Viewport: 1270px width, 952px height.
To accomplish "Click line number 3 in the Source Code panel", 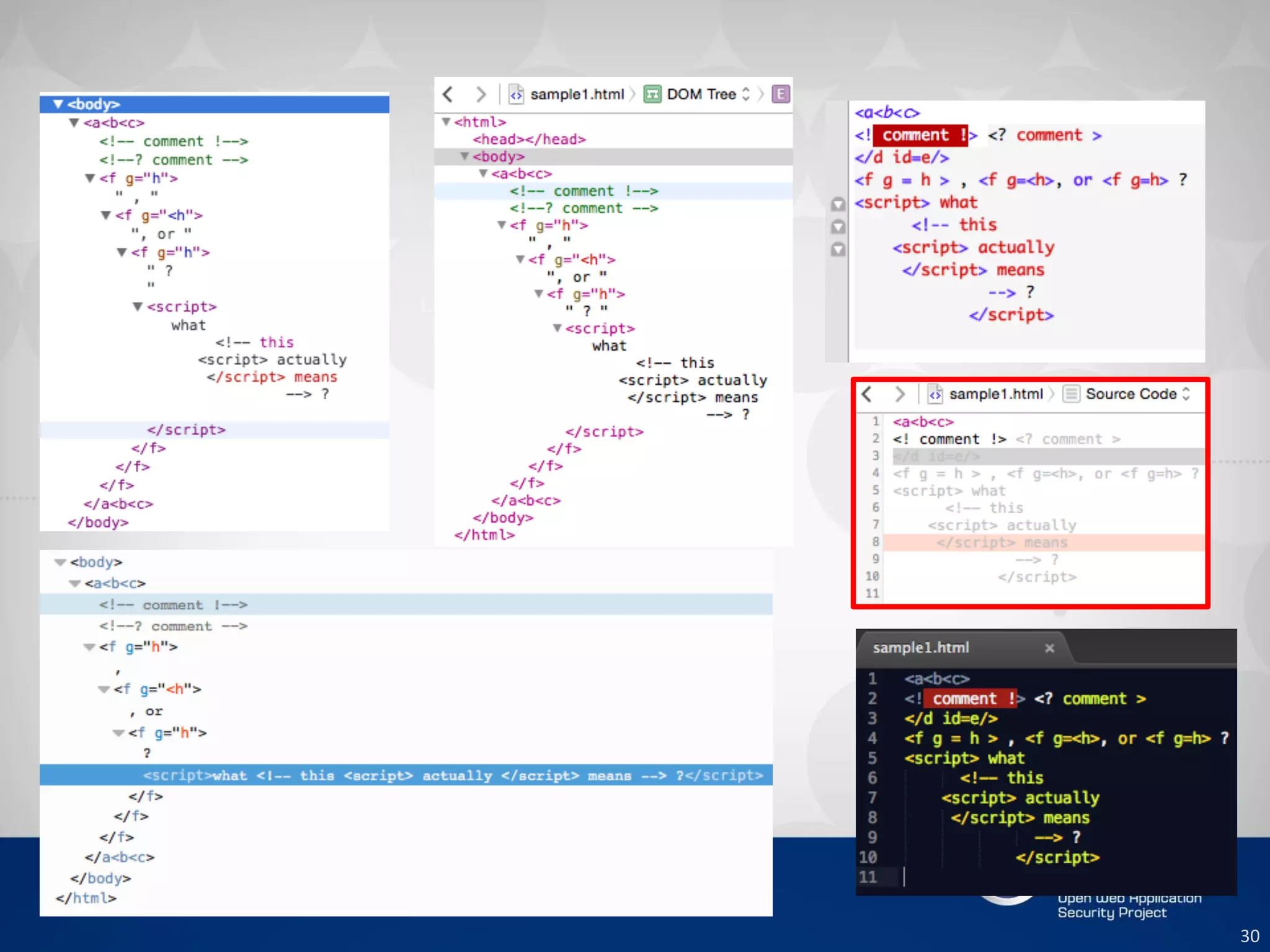I will click(x=876, y=456).
